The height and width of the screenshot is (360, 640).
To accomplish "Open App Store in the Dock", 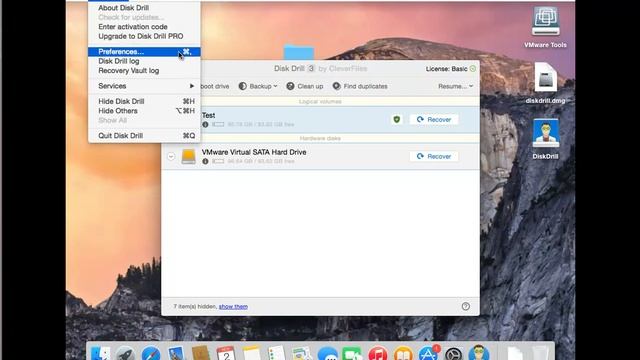I will click(428, 353).
